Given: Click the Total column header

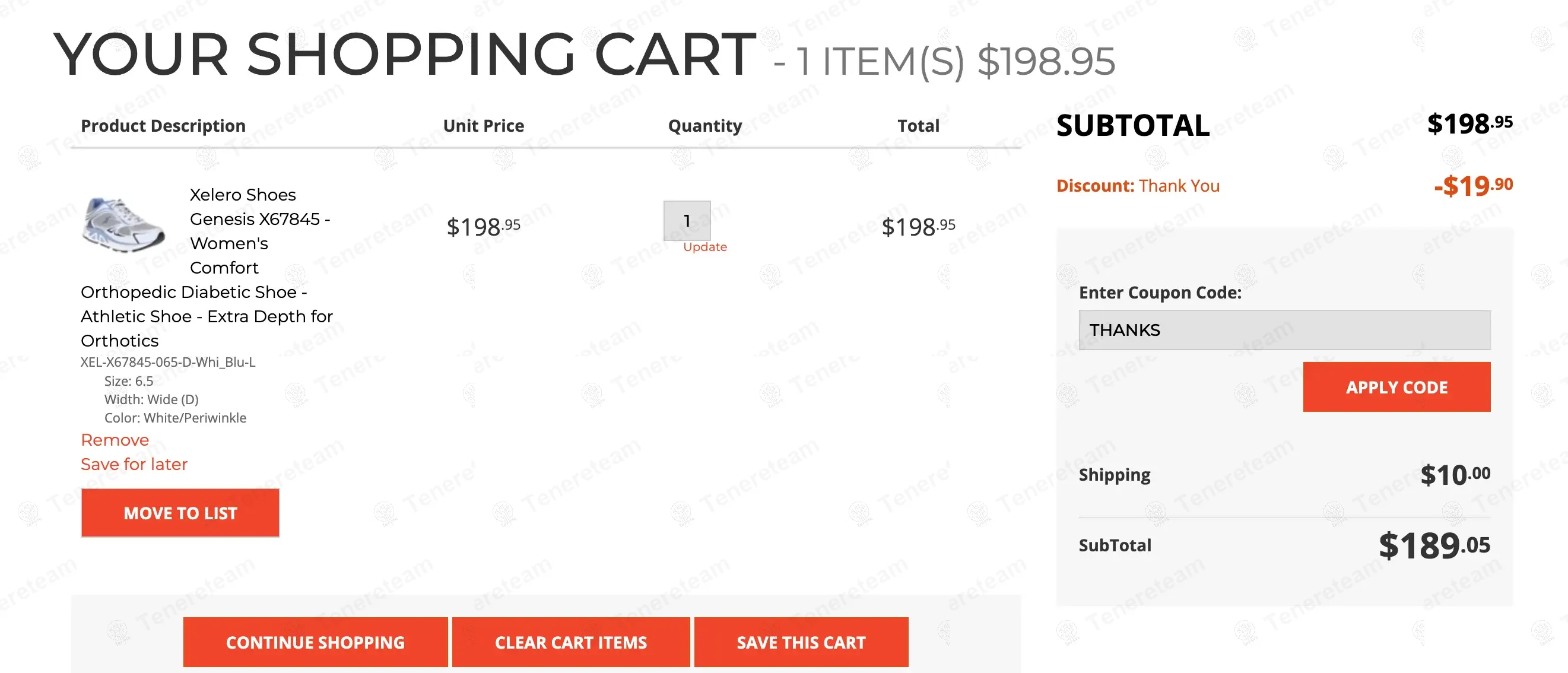Looking at the screenshot, I should point(918,126).
